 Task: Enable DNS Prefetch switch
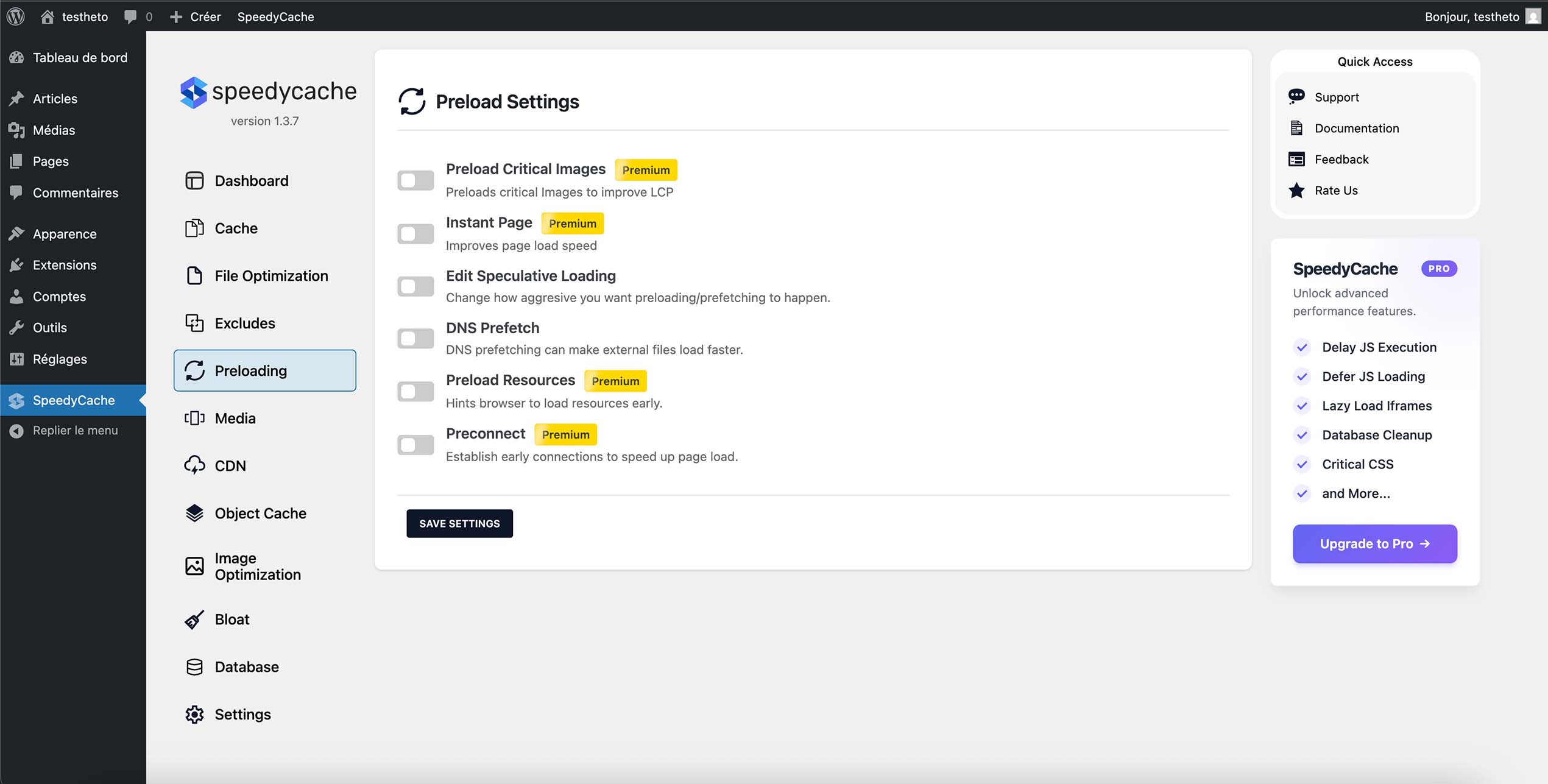coord(415,339)
